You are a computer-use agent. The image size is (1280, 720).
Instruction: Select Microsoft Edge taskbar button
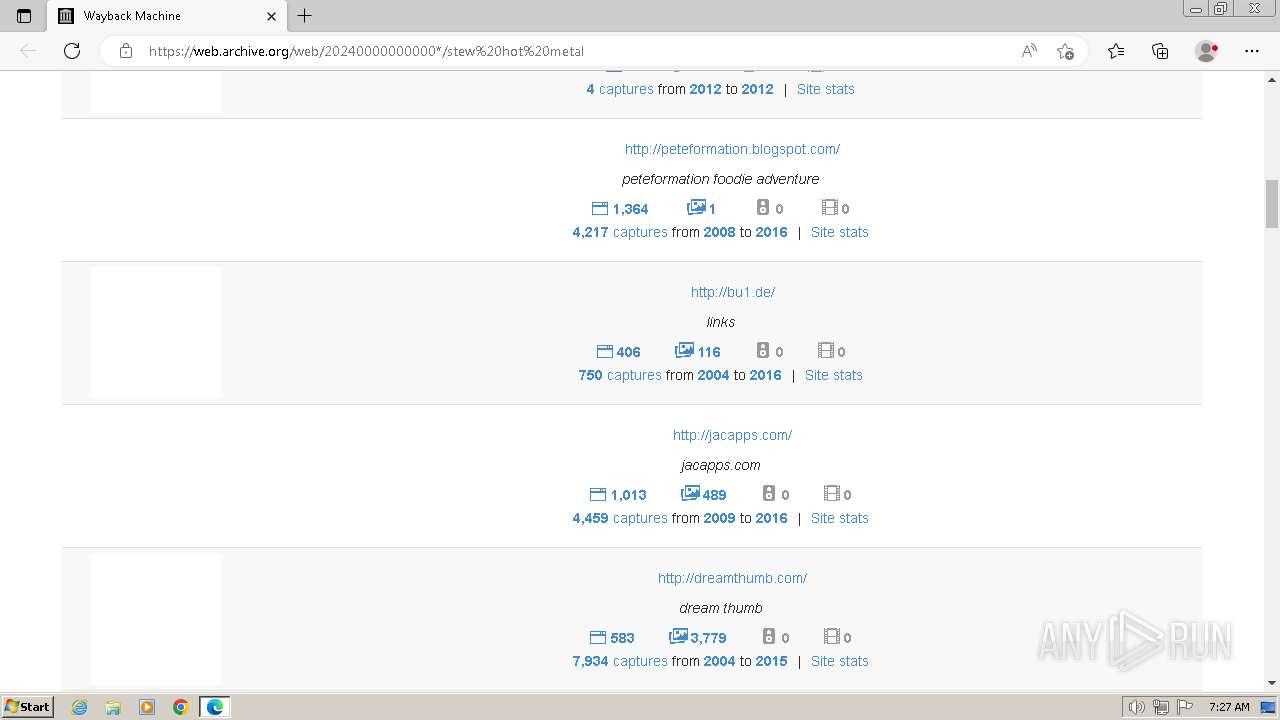[215, 707]
